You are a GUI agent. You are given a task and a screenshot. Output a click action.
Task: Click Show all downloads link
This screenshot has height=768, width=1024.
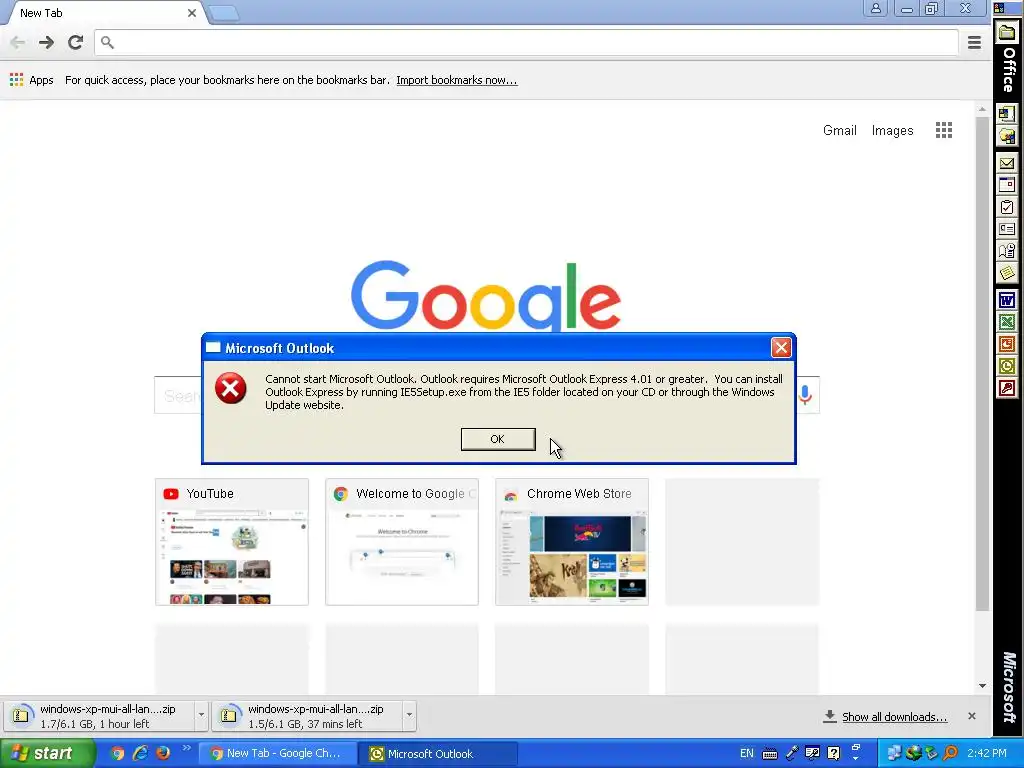coord(894,716)
